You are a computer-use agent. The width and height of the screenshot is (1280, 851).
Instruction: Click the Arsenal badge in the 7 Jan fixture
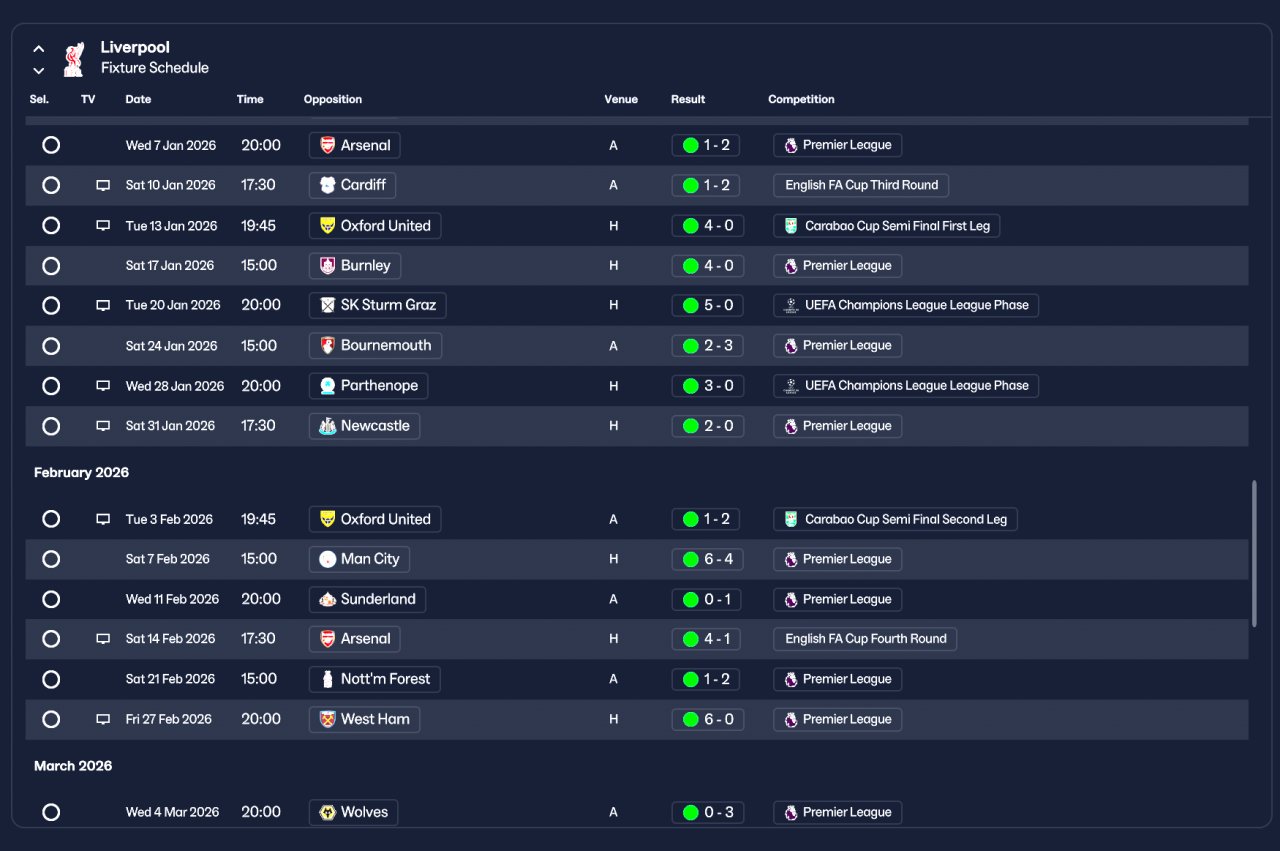(x=328, y=145)
